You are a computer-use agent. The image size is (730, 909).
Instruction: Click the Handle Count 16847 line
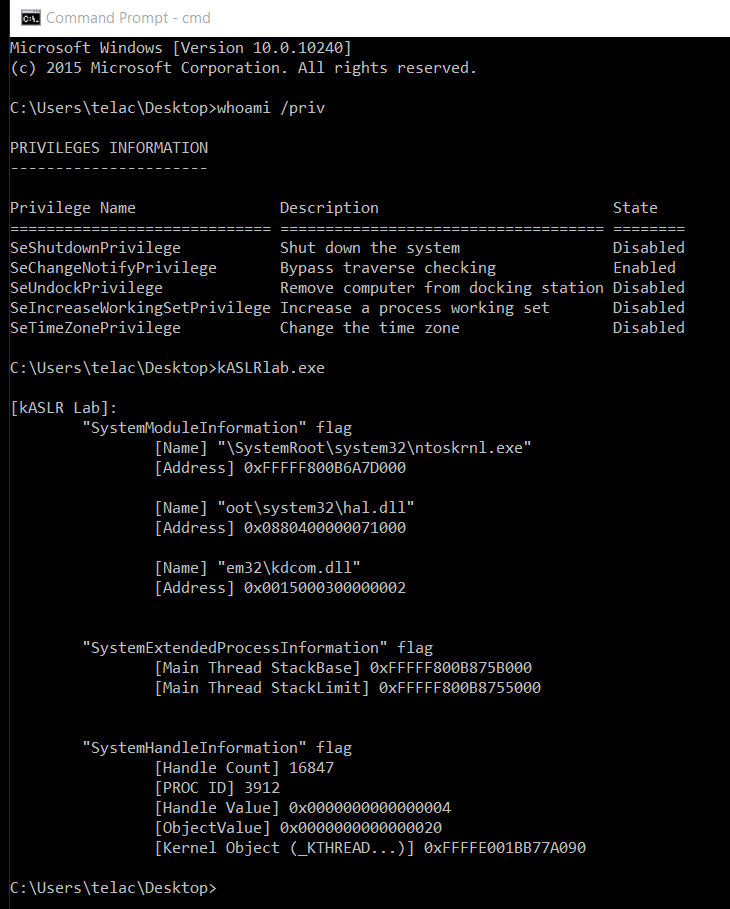(x=244, y=768)
